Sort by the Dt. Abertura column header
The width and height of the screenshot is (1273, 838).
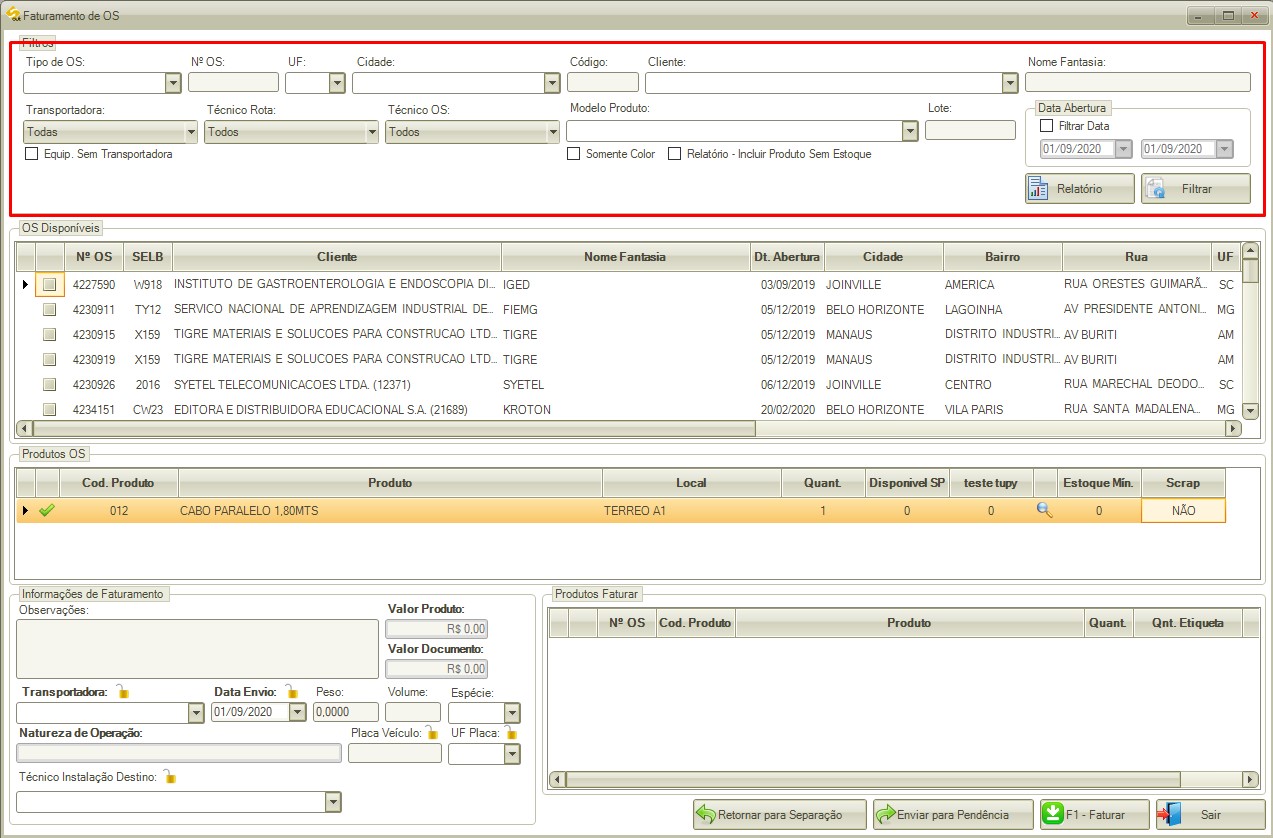[787, 257]
